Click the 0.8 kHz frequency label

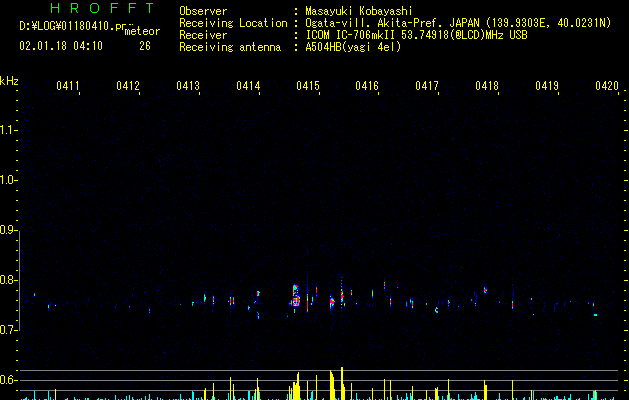[8, 280]
